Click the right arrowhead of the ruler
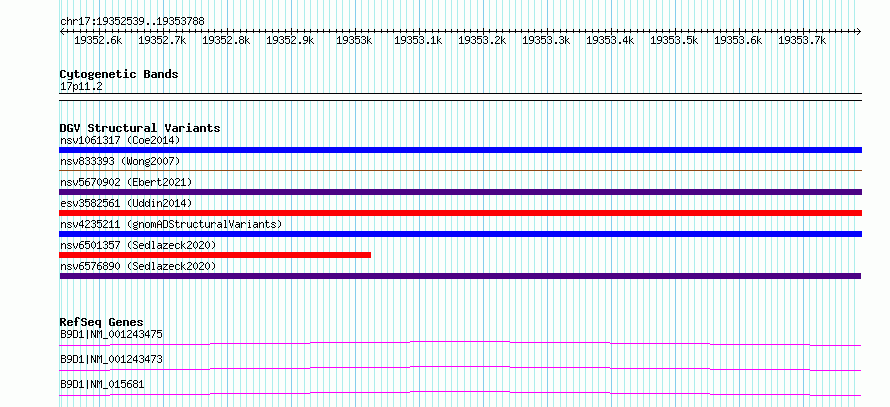The width and height of the screenshot is (890, 407). [859, 31]
